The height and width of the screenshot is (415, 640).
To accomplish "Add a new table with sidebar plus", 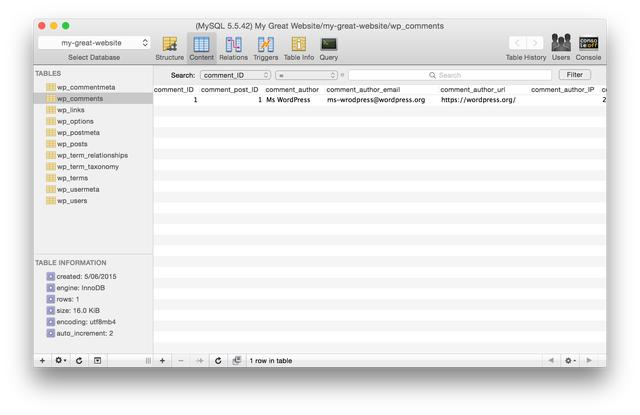I will 42,361.
